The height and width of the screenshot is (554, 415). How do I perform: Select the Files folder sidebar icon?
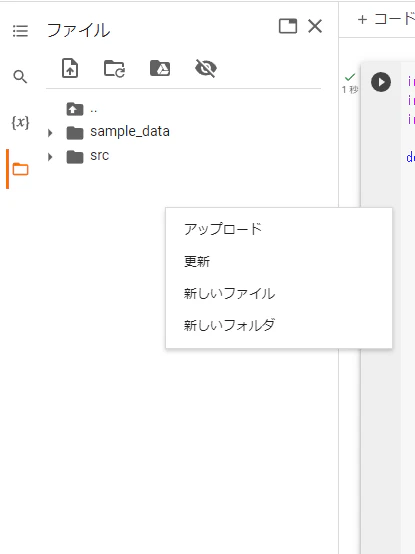(20, 169)
